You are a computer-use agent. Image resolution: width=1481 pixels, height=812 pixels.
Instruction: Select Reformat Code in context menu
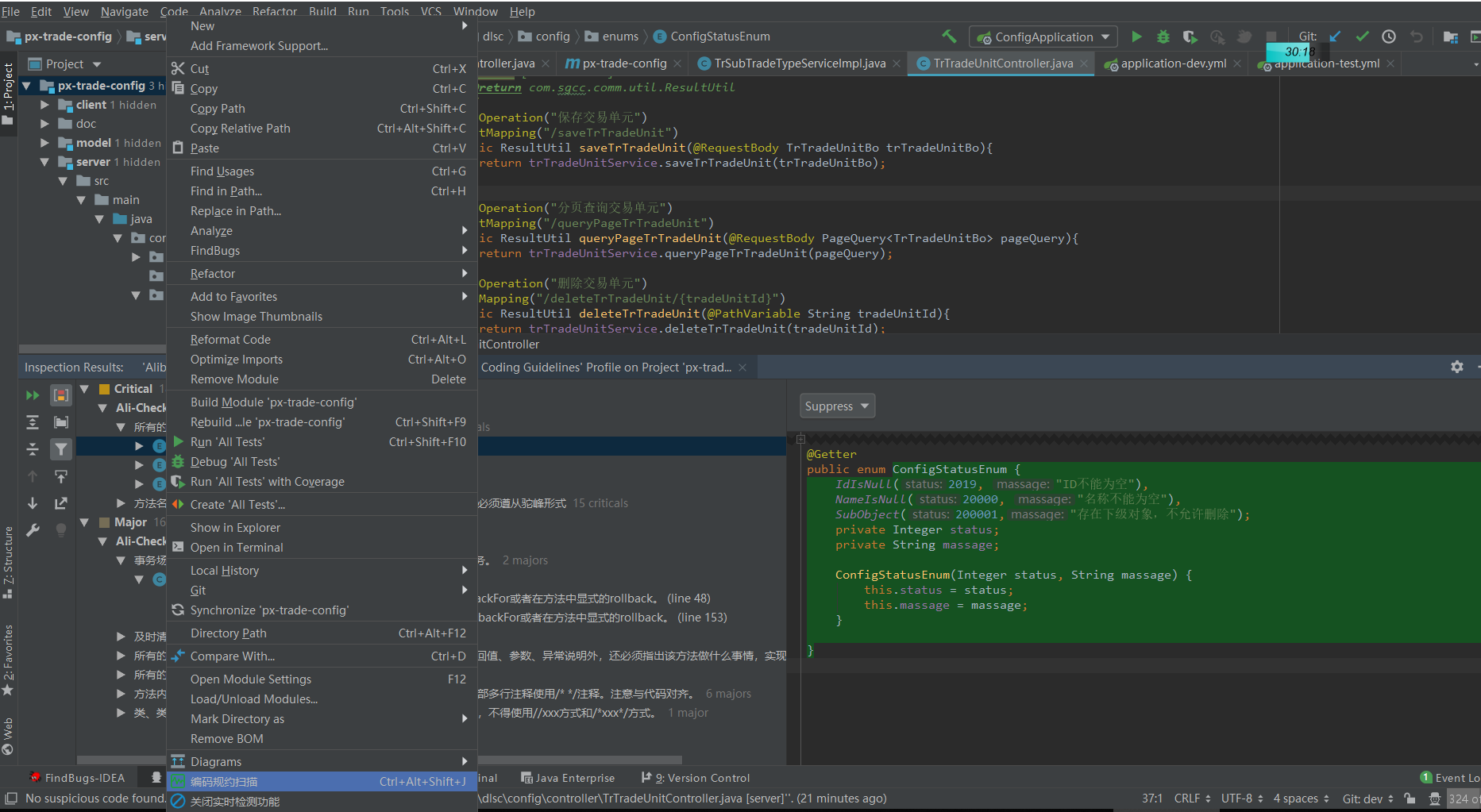click(x=322, y=340)
